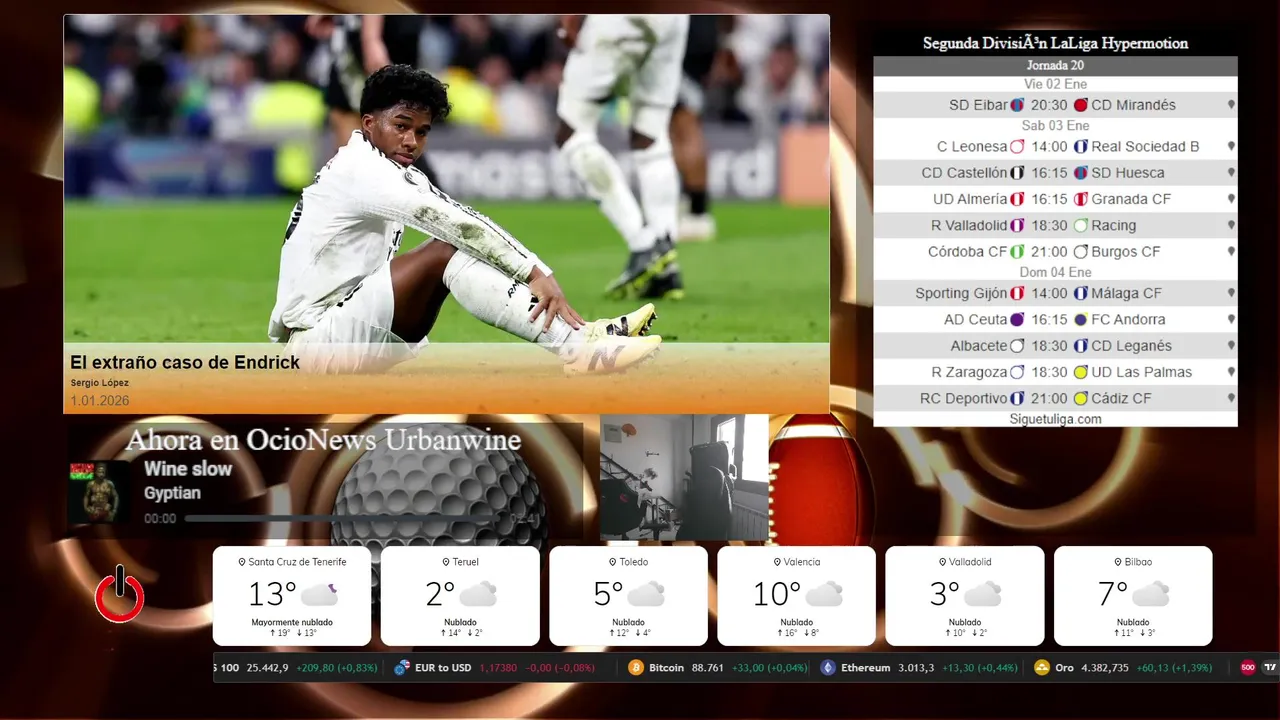Viewport: 1280px width, 720px height.
Task: Open the Toledo weather card
Action: click(x=628, y=596)
